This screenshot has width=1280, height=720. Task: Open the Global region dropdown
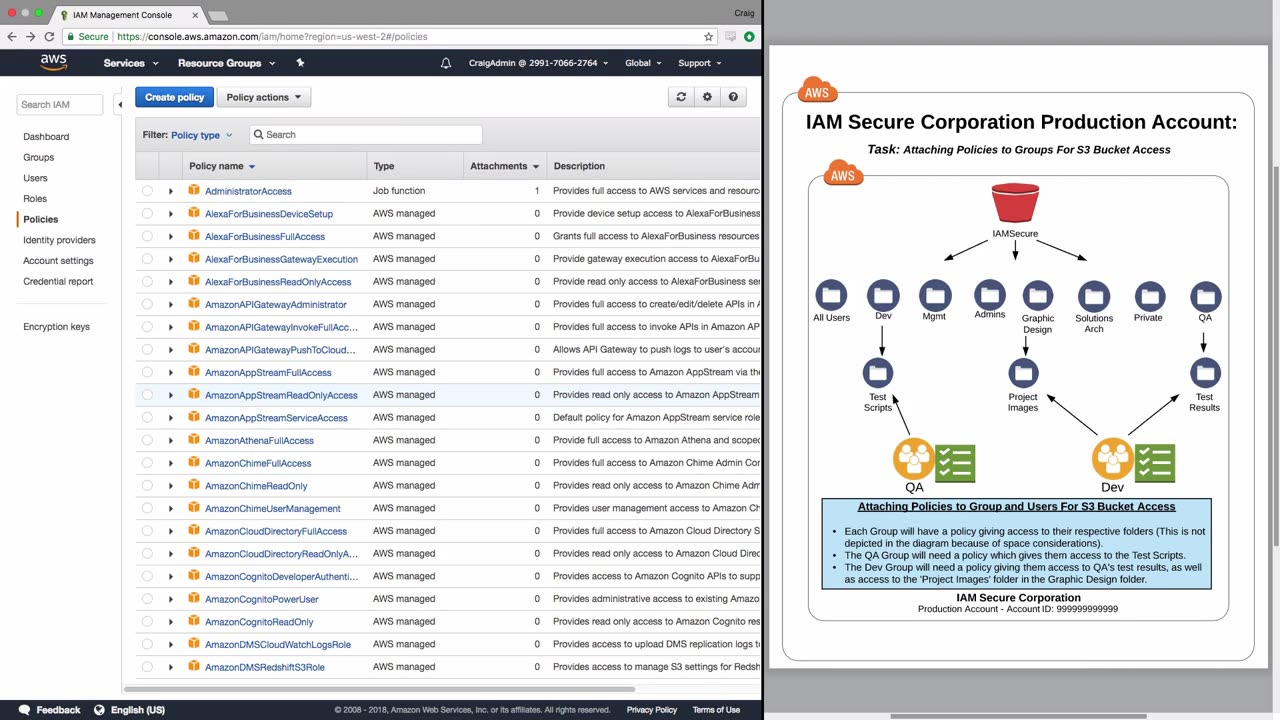(643, 63)
